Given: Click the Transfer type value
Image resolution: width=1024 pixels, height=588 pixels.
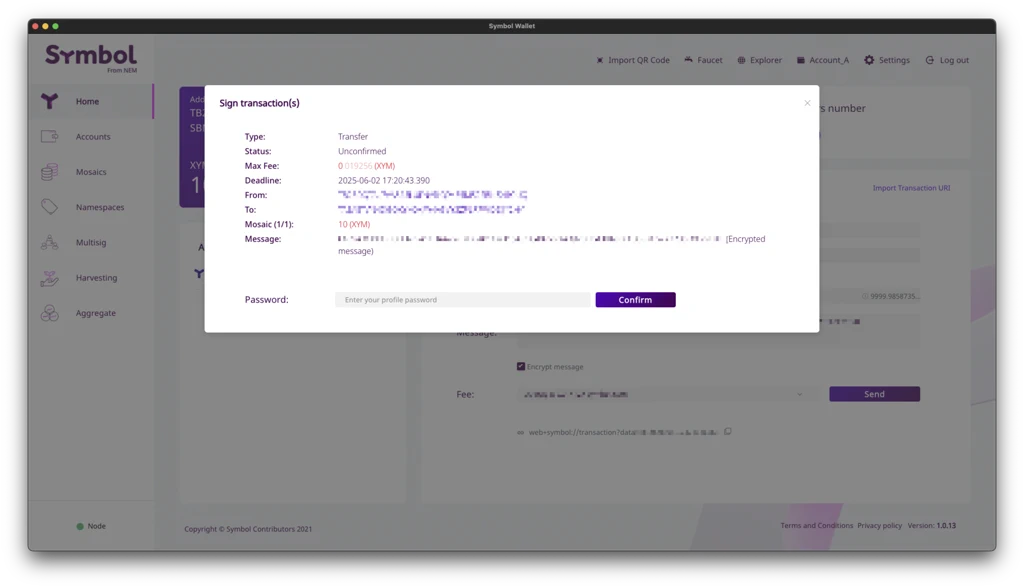Looking at the screenshot, I should pyautogui.click(x=353, y=137).
